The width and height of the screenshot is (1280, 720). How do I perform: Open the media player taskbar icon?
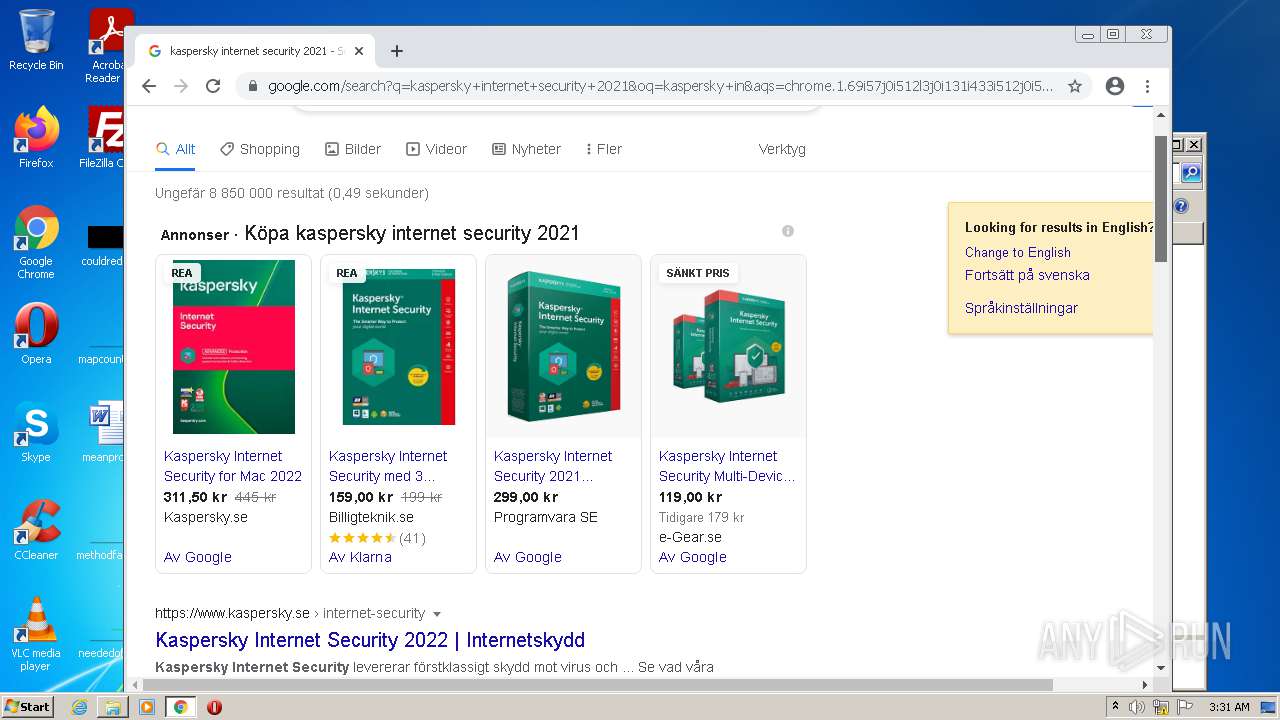click(147, 707)
